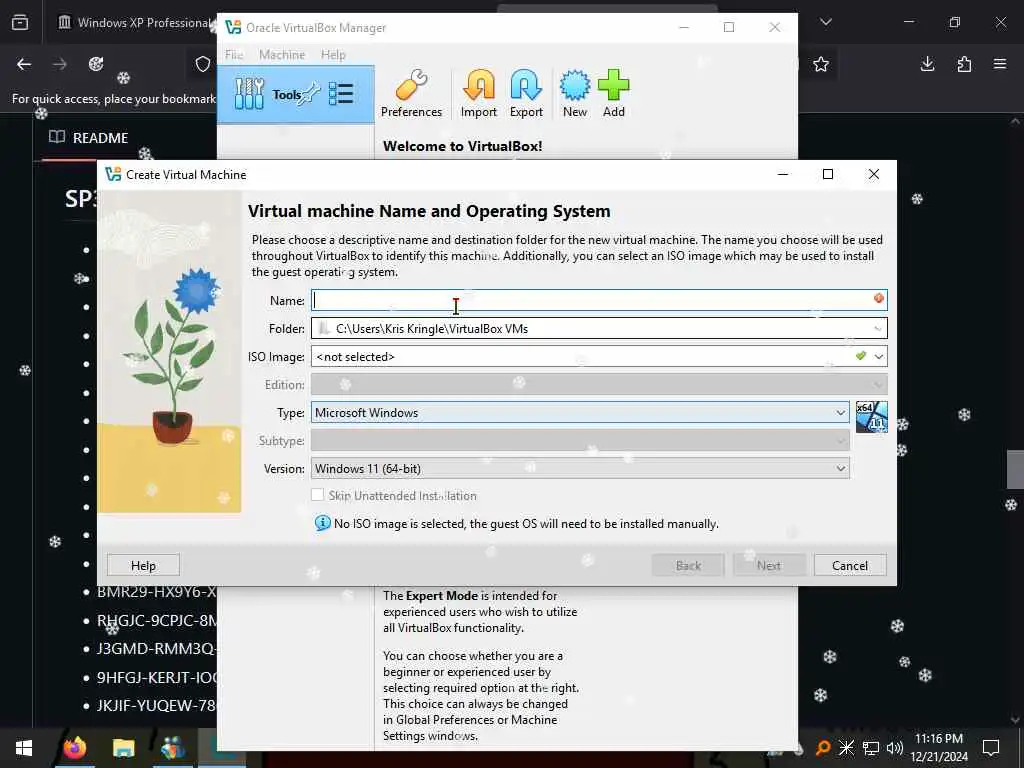Image resolution: width=1024 pixels, height=768 pixels.
Task: Open the notification center icon
Action: (x=991, y=748)
